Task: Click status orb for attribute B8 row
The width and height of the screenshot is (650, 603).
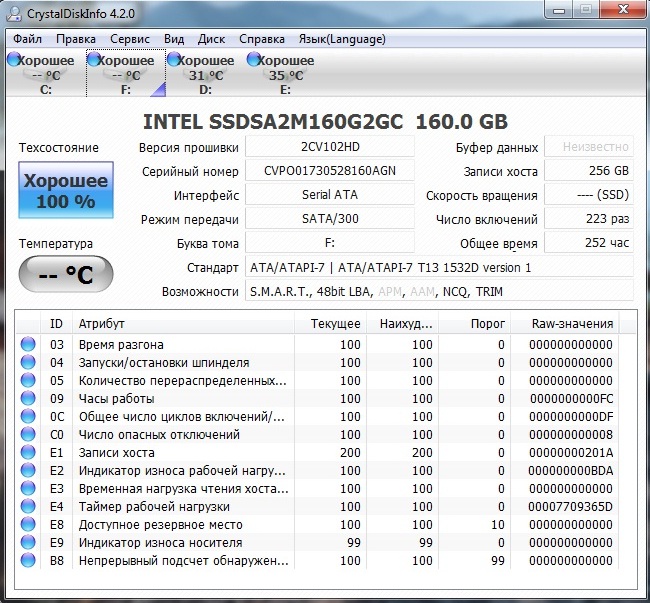Action: 28,560
